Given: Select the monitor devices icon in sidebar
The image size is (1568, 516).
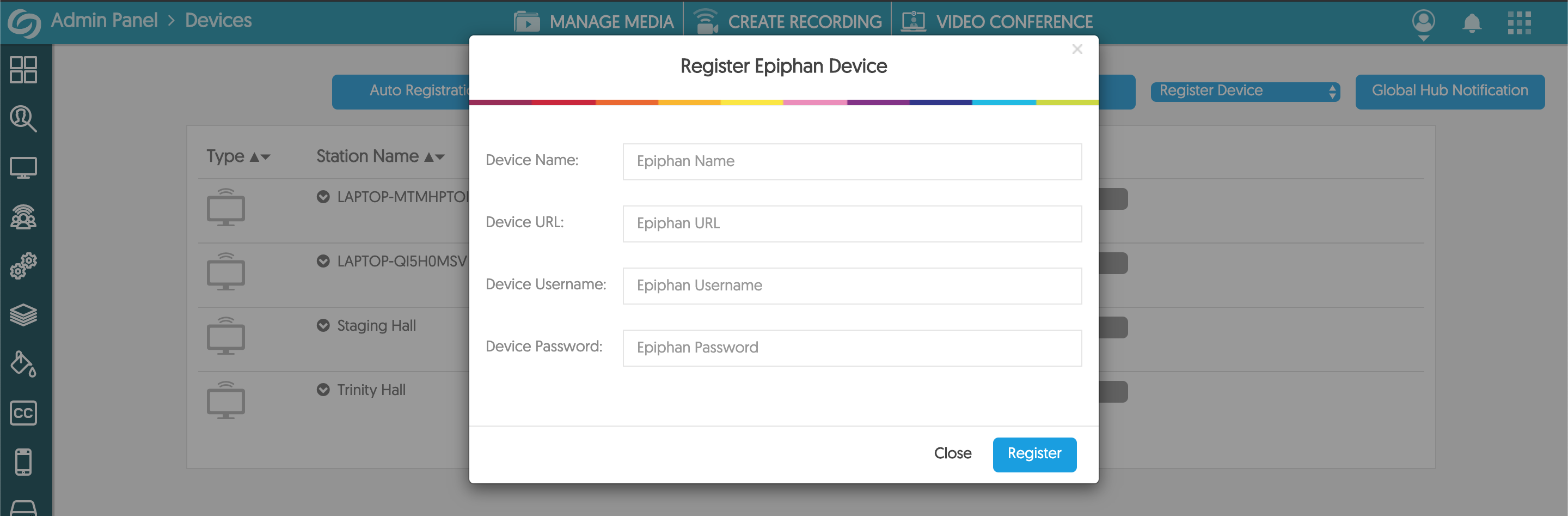Looking at the screenshot, I should (23, 168).
